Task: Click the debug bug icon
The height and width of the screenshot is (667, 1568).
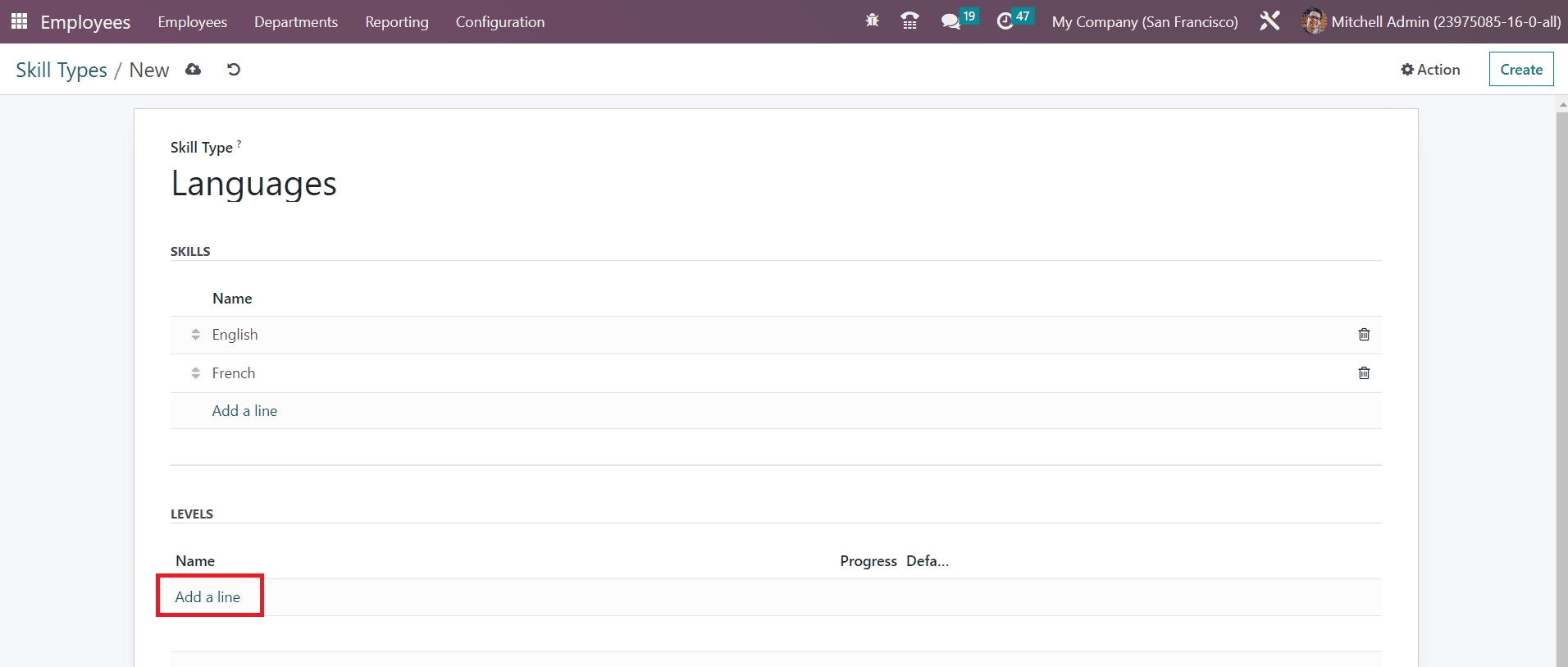Action: (872, 21)
